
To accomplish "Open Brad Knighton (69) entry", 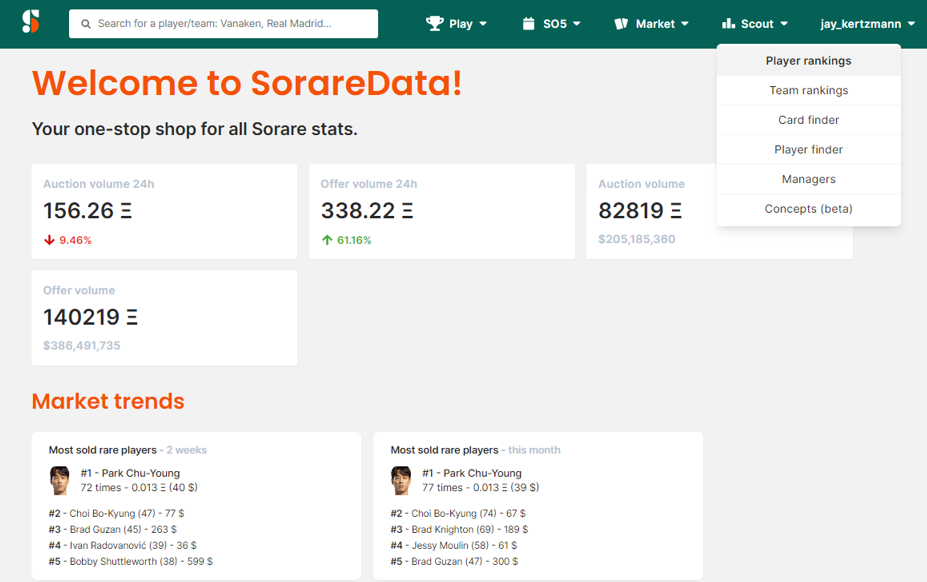I will click(x=459, y=529).
